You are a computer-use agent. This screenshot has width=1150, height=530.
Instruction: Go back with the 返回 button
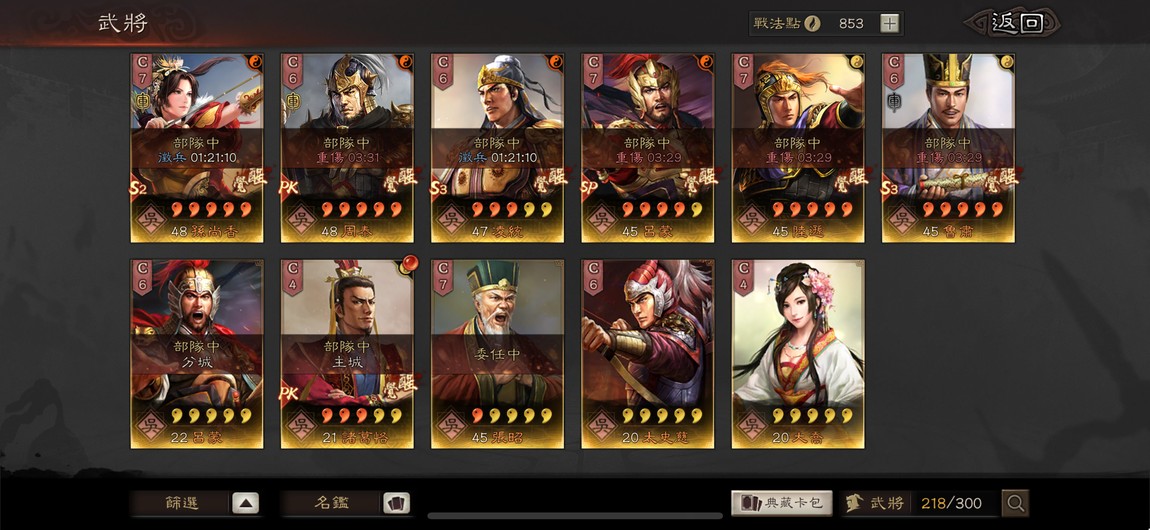(x=1015, y=23)
